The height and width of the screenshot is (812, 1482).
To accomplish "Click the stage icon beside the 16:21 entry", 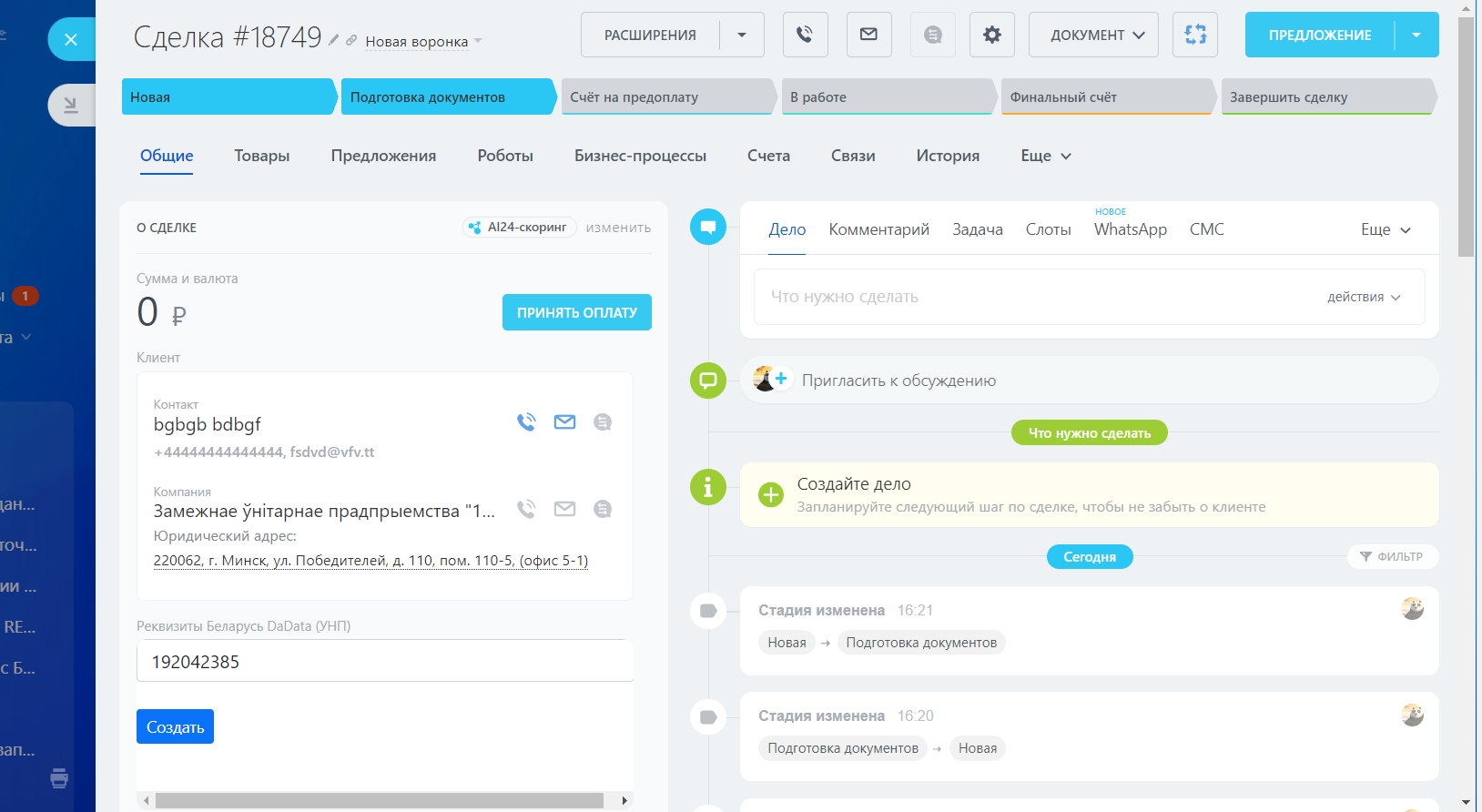I will [708, 611].
